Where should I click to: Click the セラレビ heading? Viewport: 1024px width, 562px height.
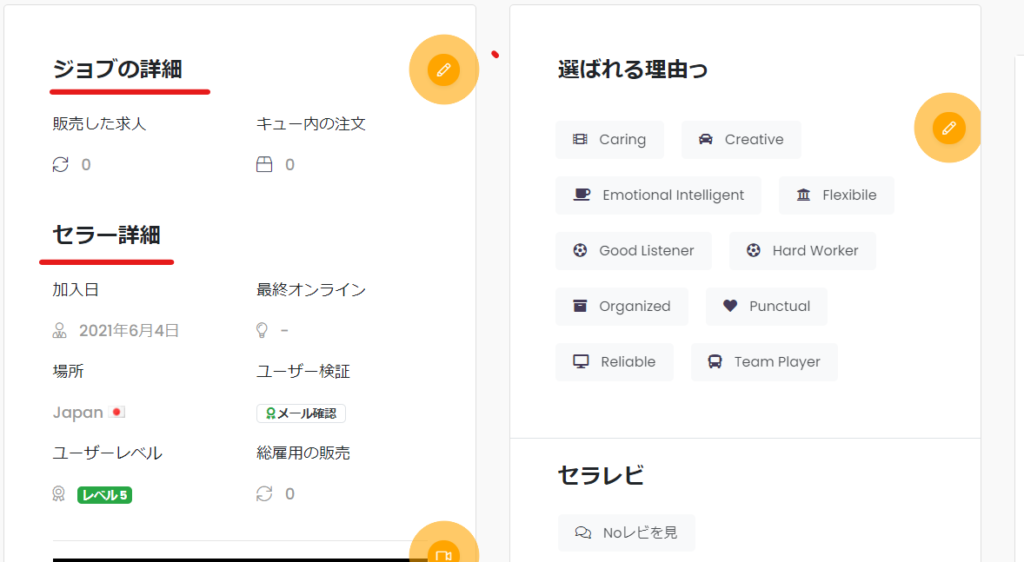601,475
